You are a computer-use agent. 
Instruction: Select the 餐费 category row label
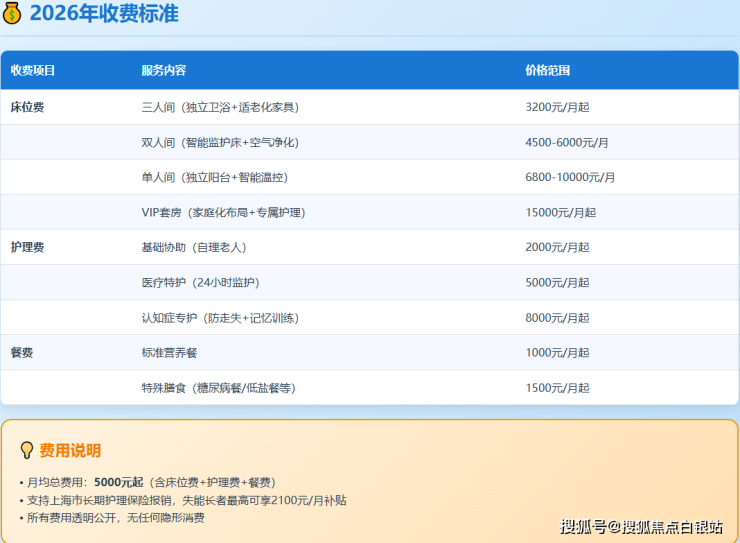click(22, 353)
